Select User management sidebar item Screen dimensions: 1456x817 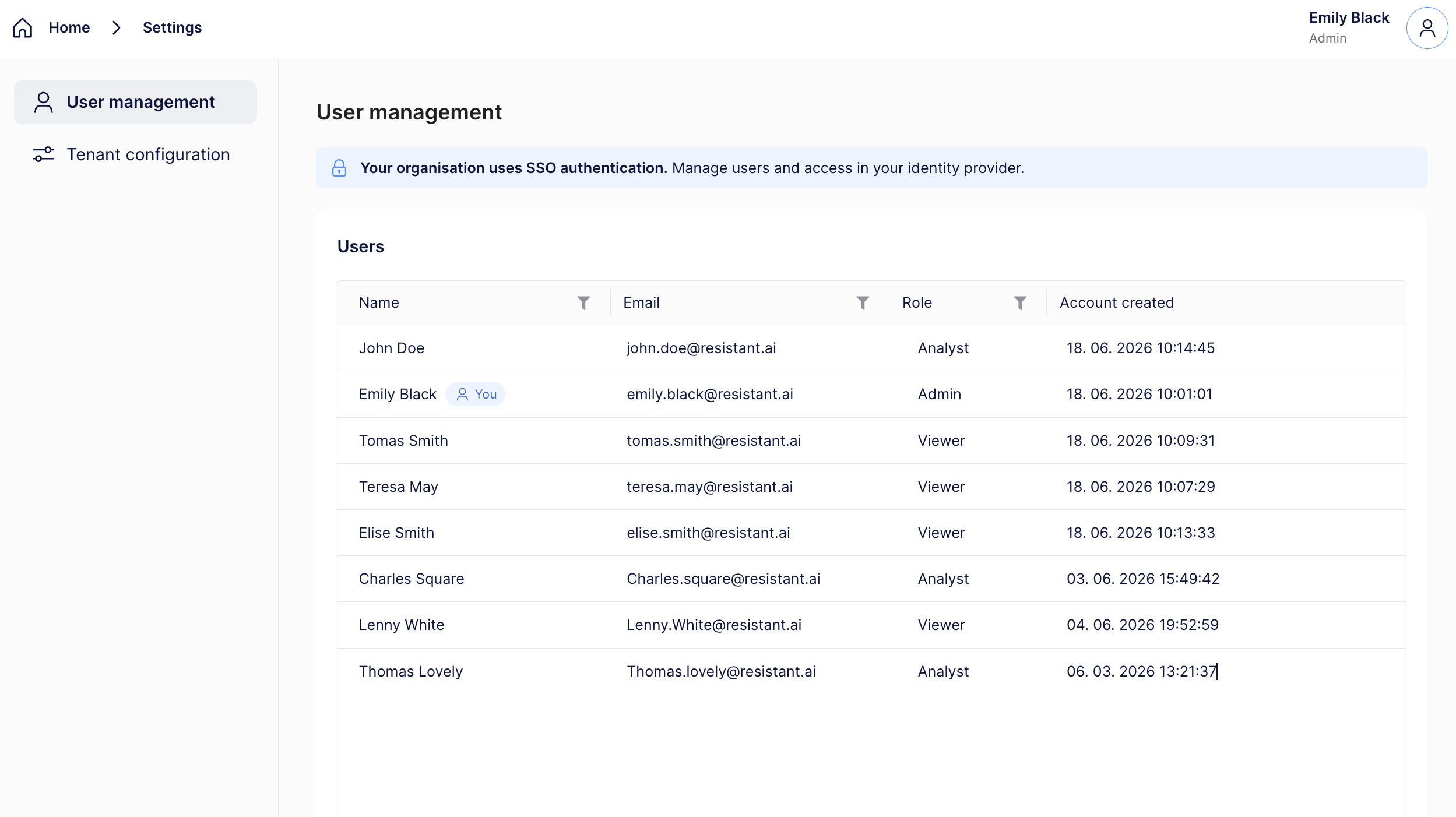point(135,102)
